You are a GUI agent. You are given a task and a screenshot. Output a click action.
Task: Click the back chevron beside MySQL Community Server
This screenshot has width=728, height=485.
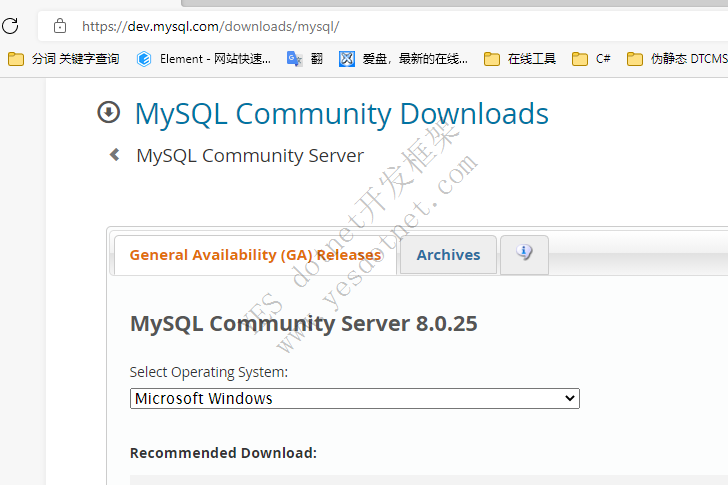(x=115, y=155)
